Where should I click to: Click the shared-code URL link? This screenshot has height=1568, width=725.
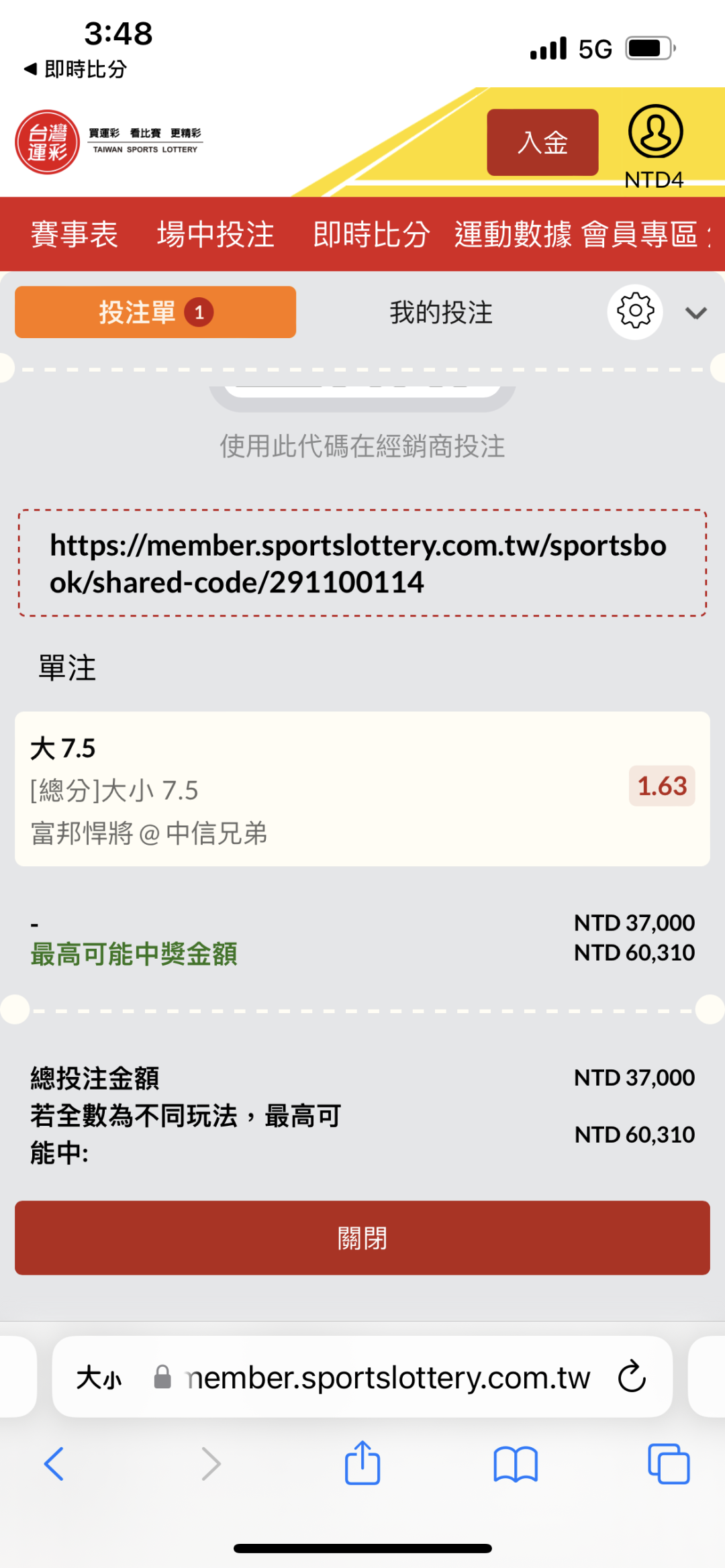[x=358, y=564]
